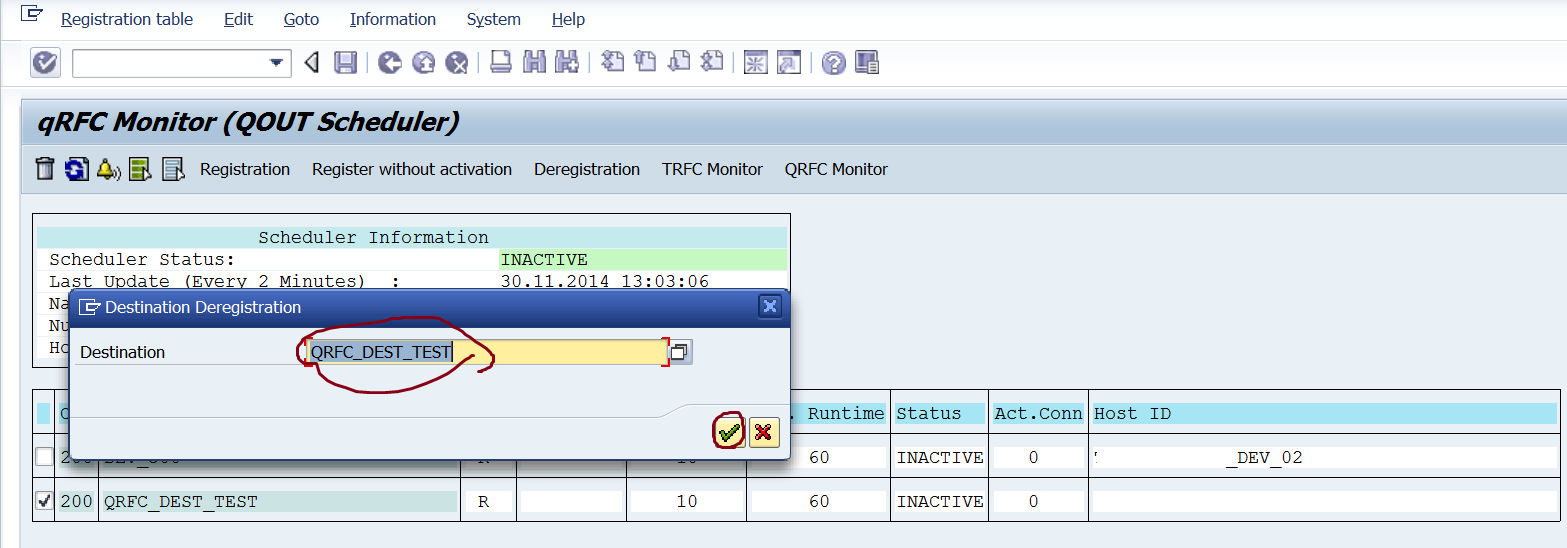This screenshot has height=548, width=1567.
Task: Click the Destination input field
Action: point(485,351)
